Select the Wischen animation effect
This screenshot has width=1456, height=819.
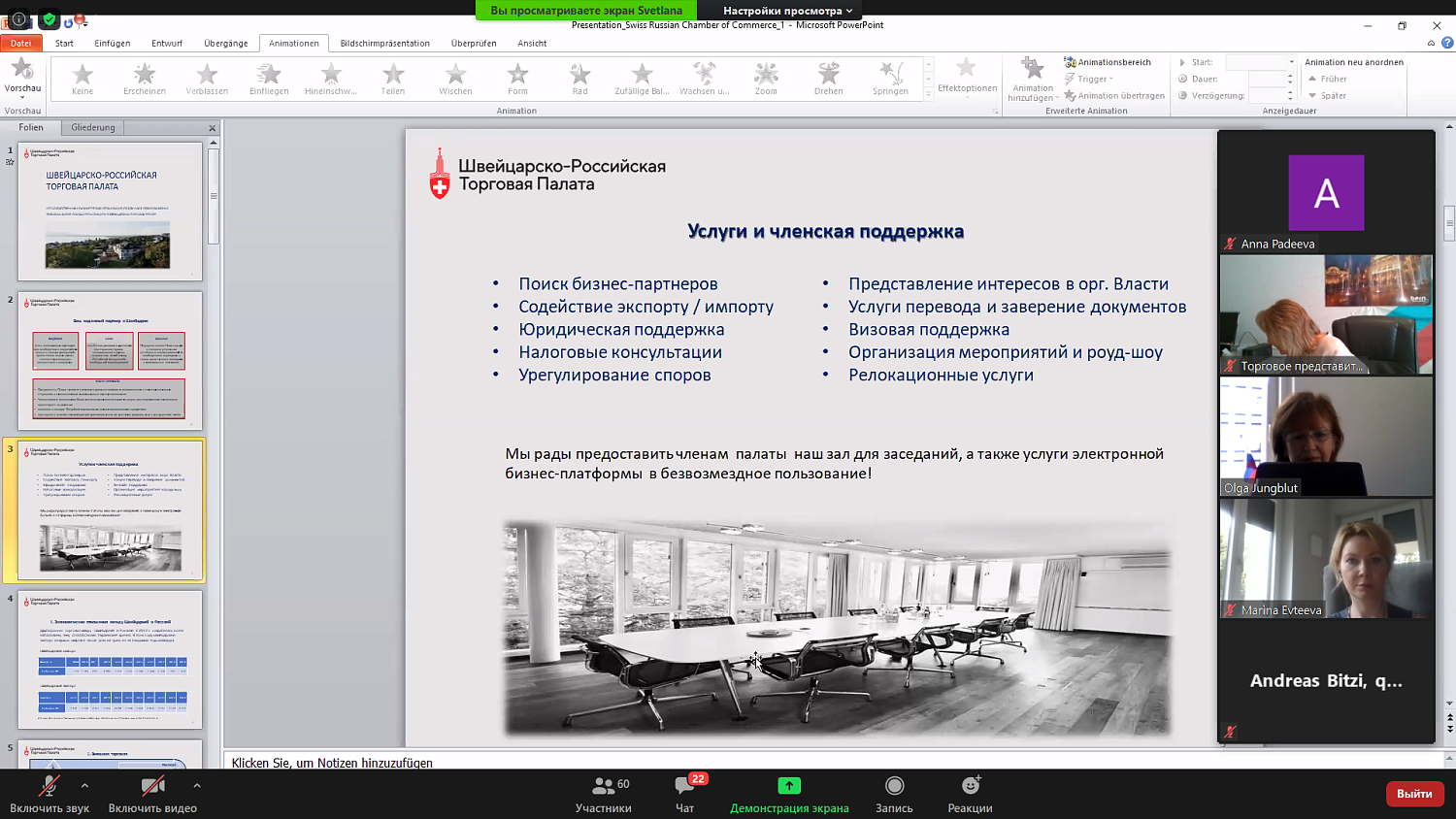click(455, 79)
